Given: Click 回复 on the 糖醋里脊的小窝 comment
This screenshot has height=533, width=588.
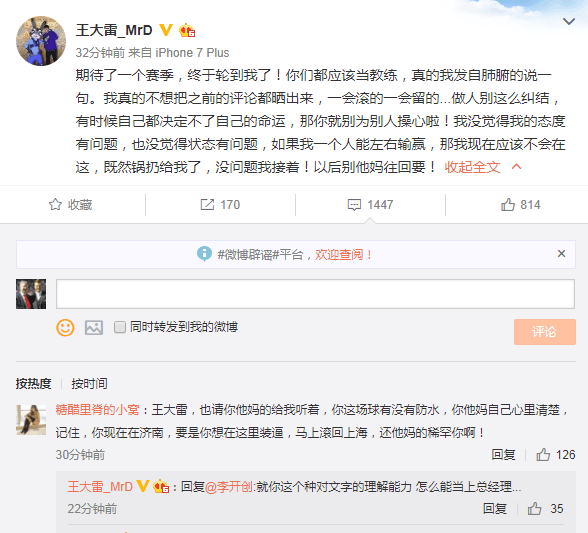Looking at the screenshot, I should tap(503, 455).
